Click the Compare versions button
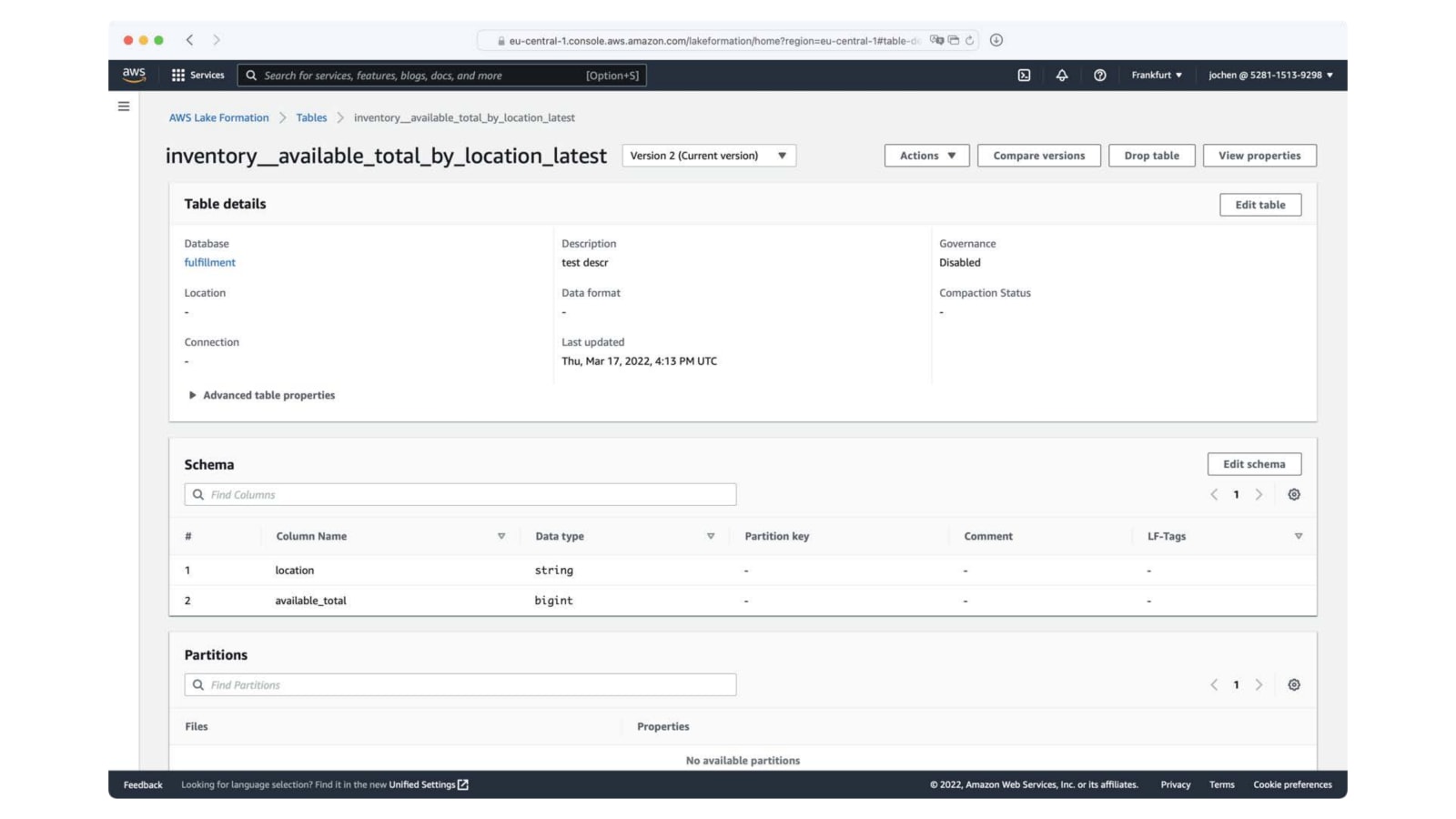The width and height of the screenshot is (1456, 819). point(1039,156)
